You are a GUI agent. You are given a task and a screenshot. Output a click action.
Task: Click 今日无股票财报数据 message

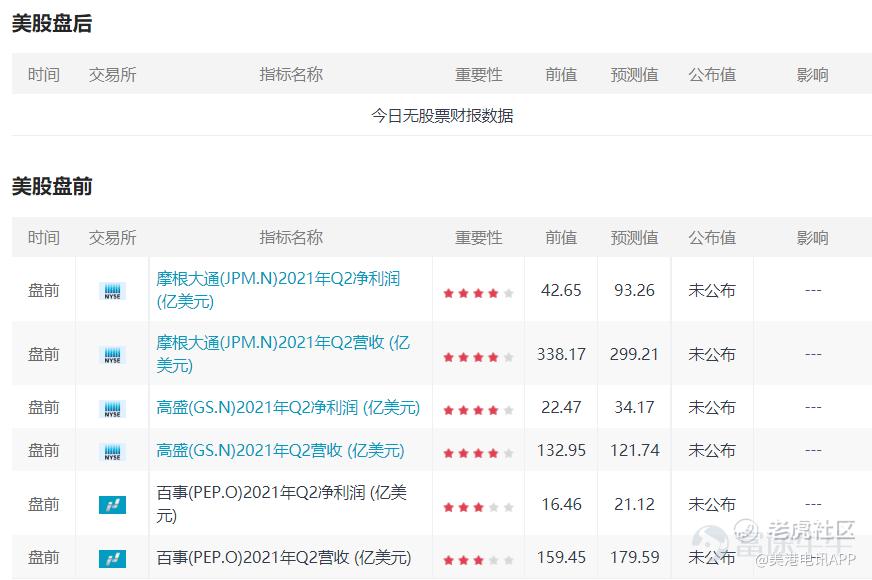tap(442, 116)
